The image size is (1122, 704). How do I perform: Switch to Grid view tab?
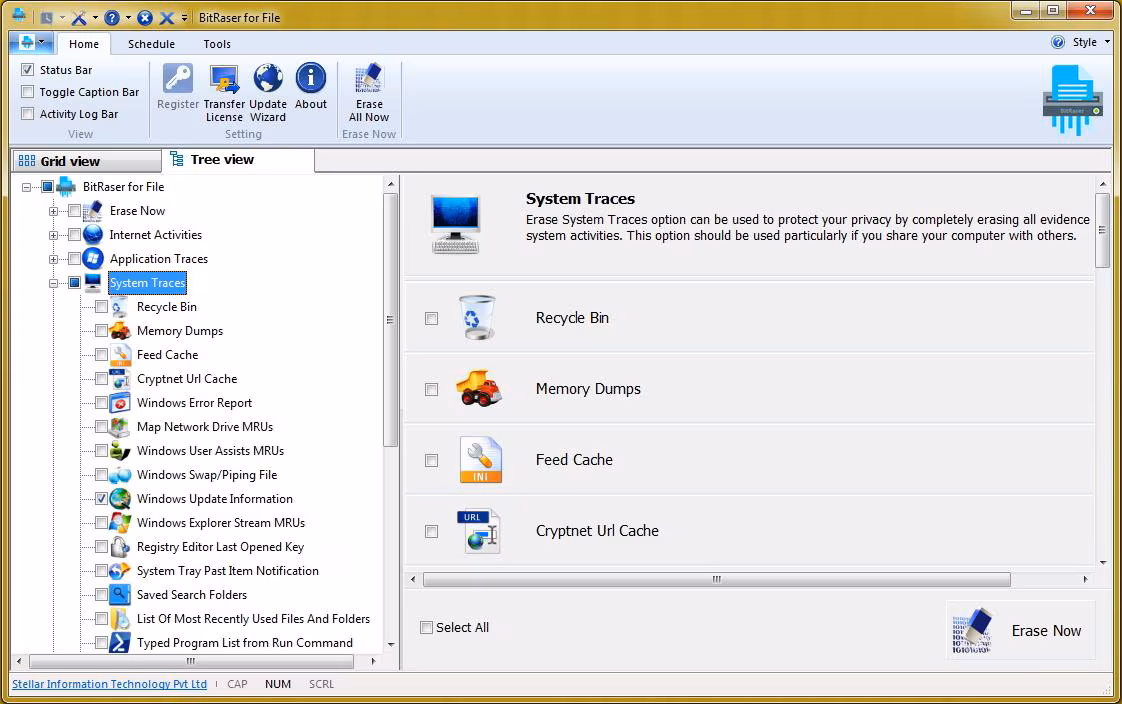[x=87, y=161]
